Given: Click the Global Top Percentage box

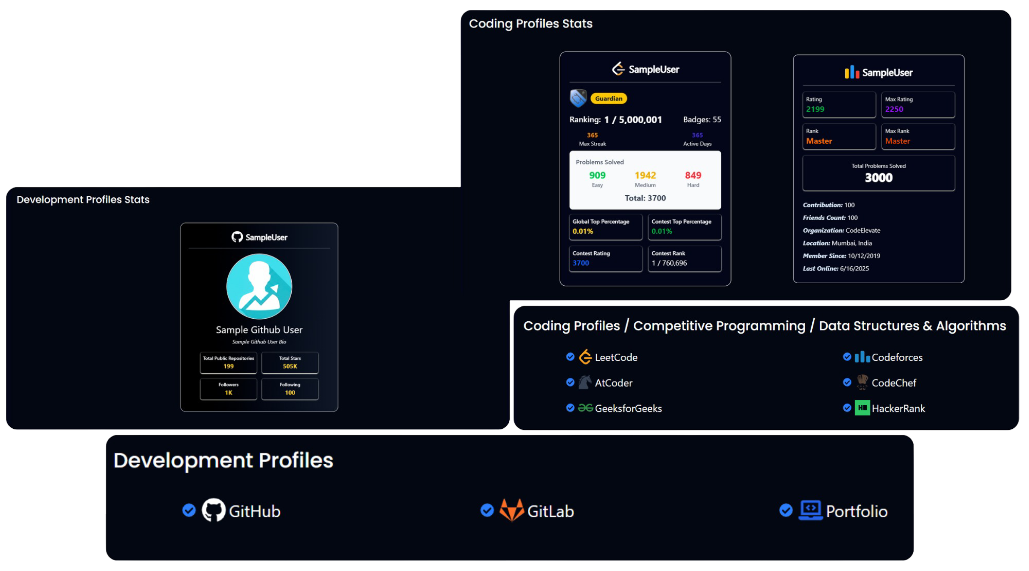Looking at the screenshot, I should tap(606, 226).
